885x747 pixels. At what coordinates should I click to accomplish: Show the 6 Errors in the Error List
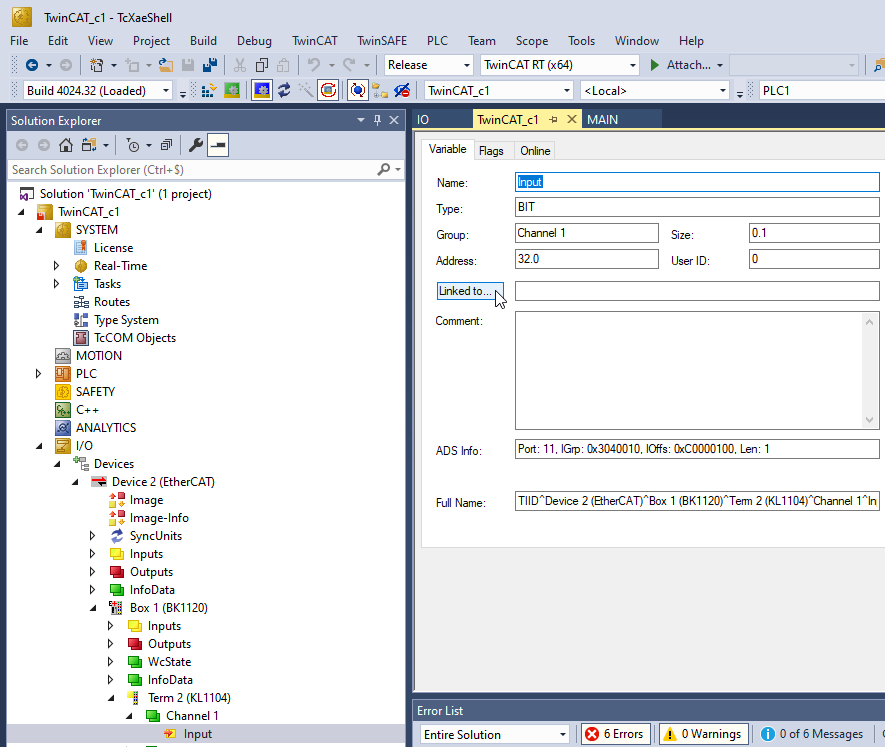(615, 733)
